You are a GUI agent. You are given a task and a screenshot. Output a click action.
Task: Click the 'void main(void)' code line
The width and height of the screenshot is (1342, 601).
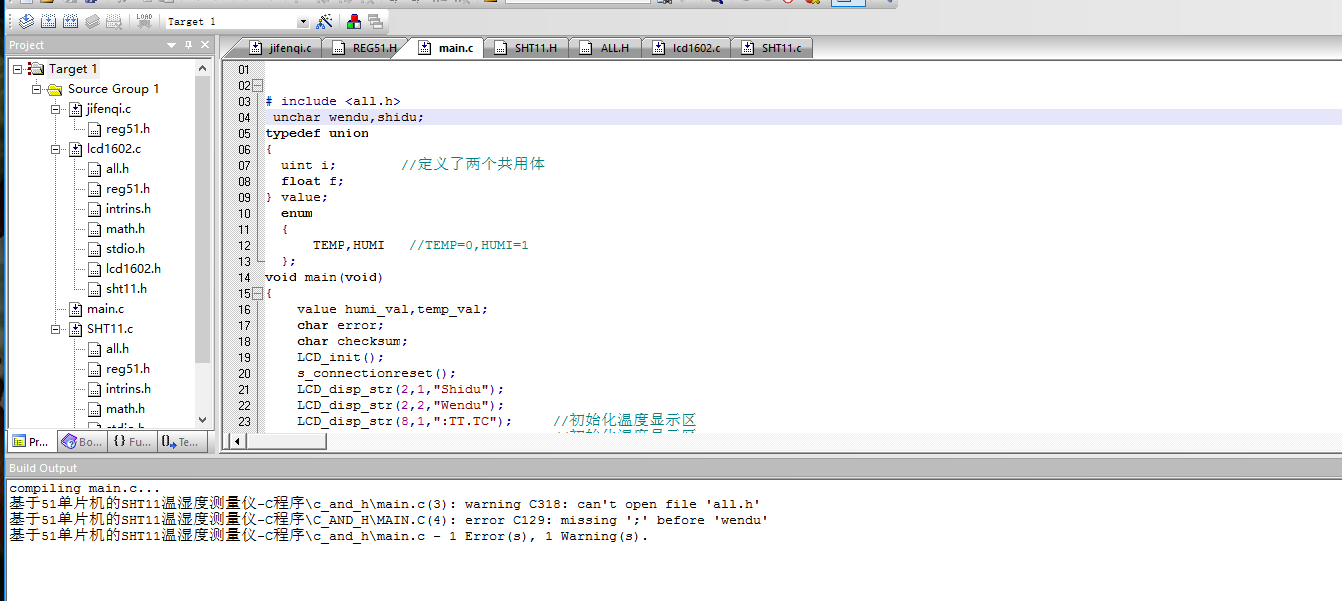(x=324, y=277)
